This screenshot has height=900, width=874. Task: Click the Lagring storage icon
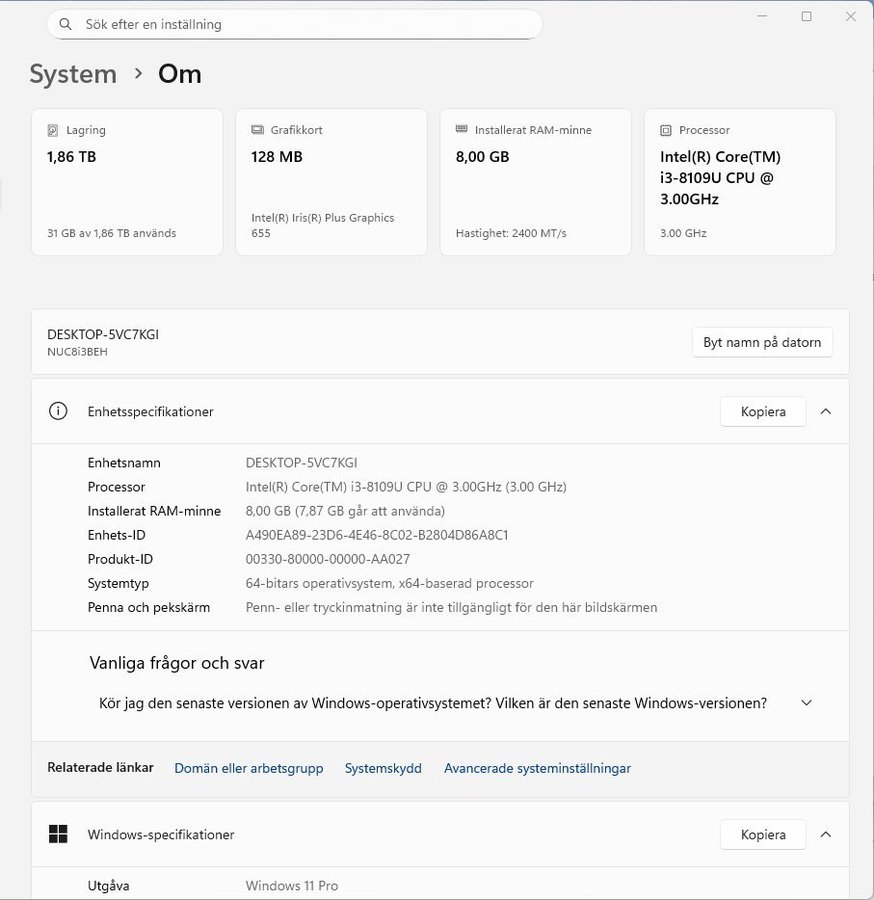click(x=53, y=130)
